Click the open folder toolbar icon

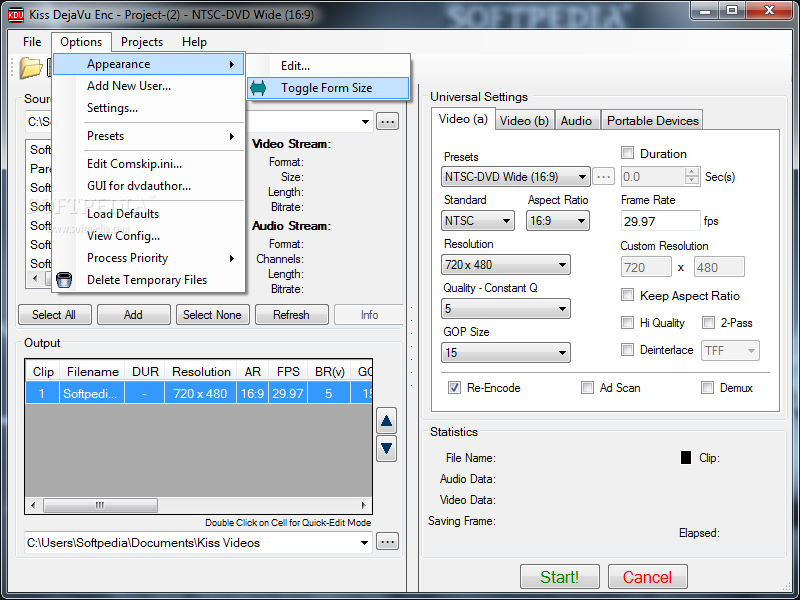tap(30, 68)
